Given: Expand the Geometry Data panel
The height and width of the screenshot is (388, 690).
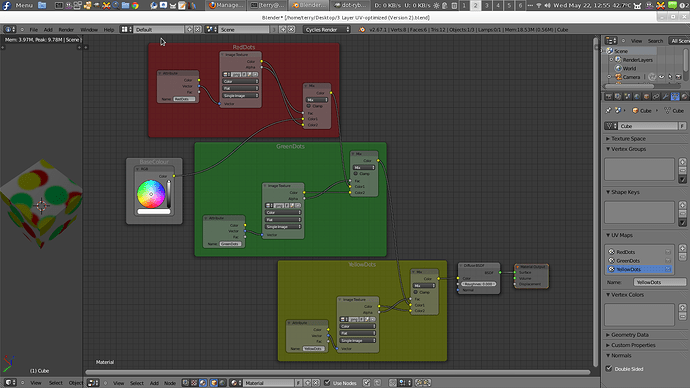Looking at the screenshot, I should (630, 335).
